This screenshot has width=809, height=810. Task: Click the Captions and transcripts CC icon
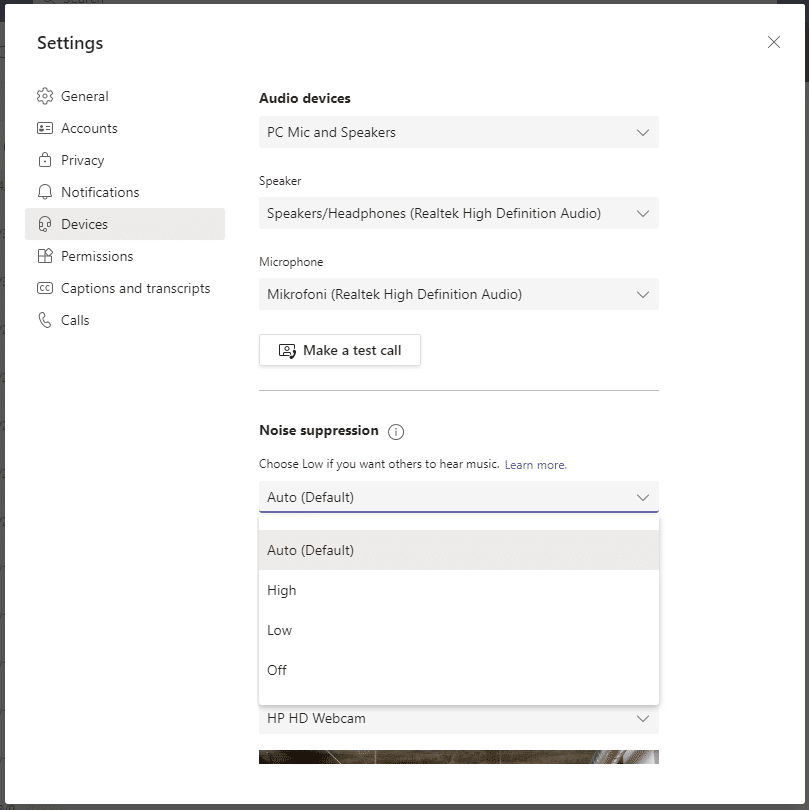tap(44, 288)
